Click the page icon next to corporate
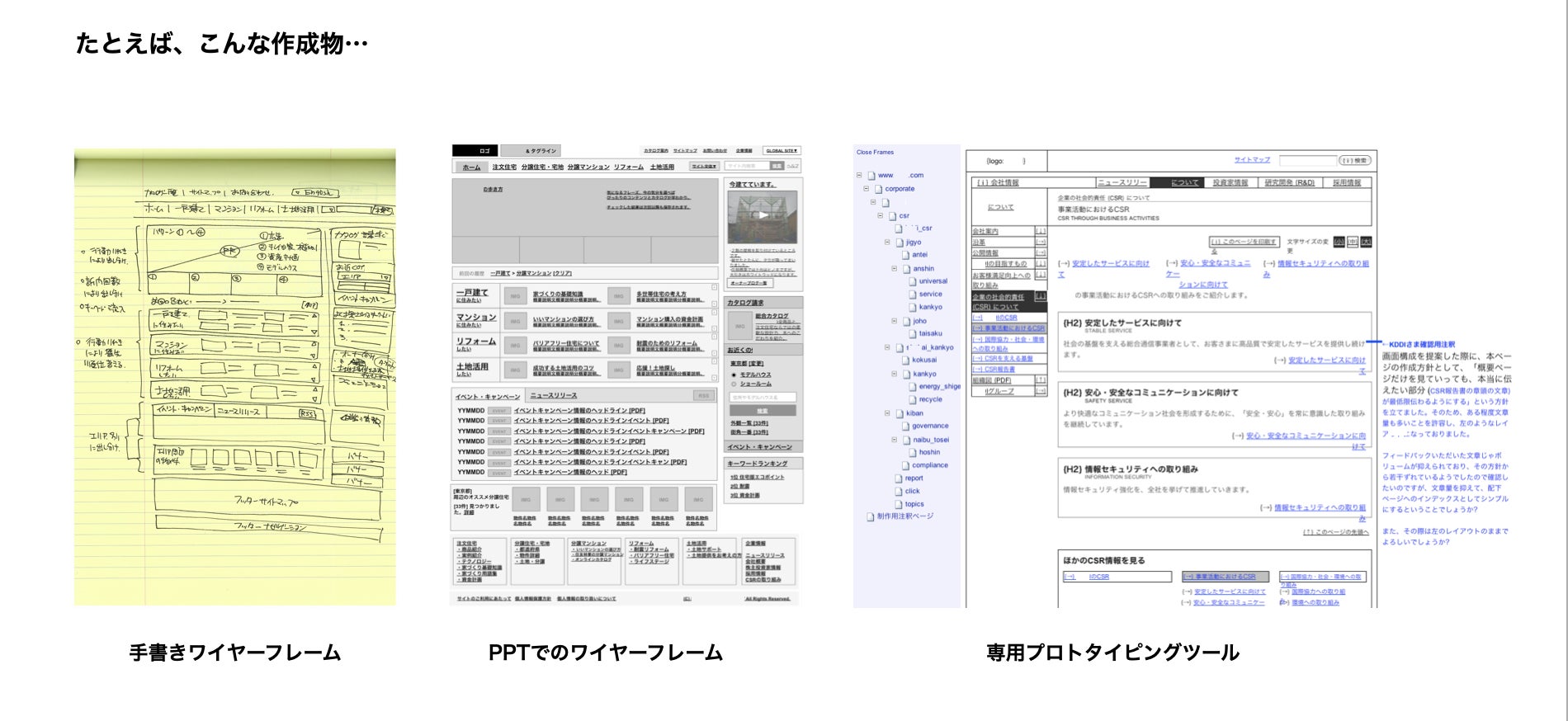 click(878, 189)
